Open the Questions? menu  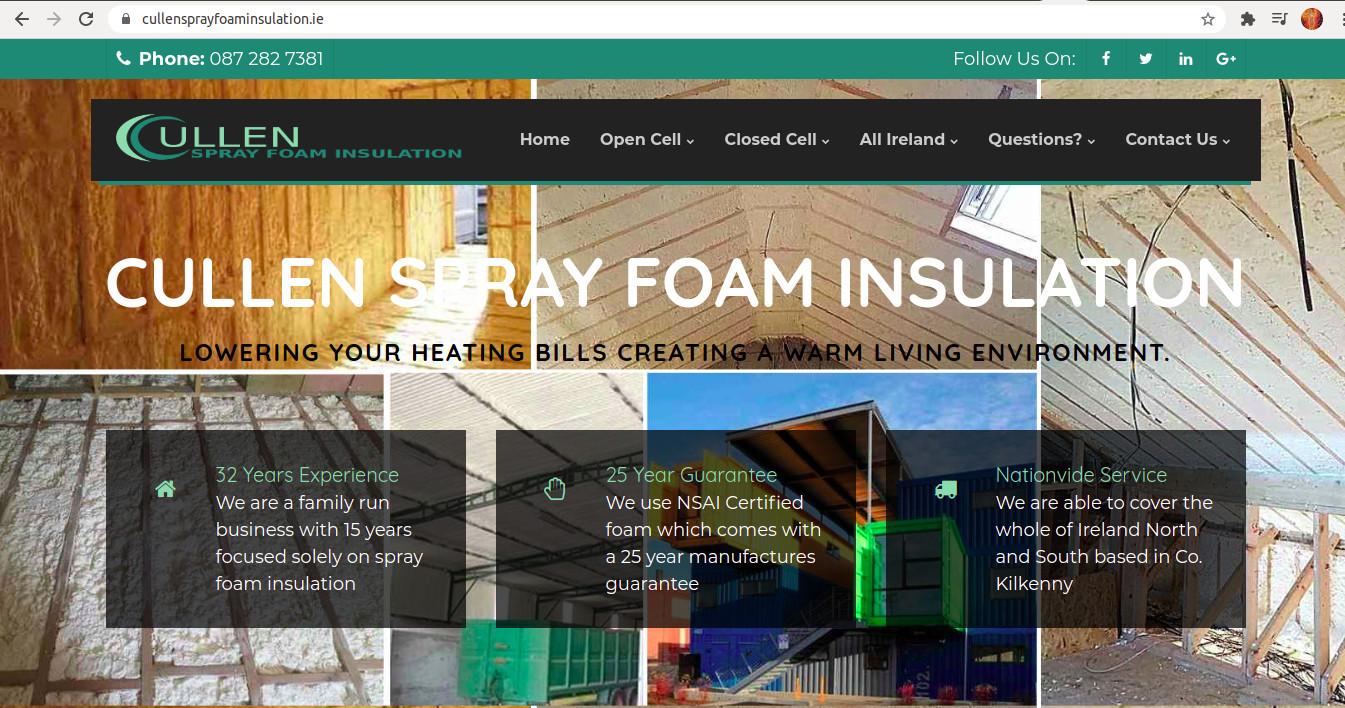point(1042,140)
